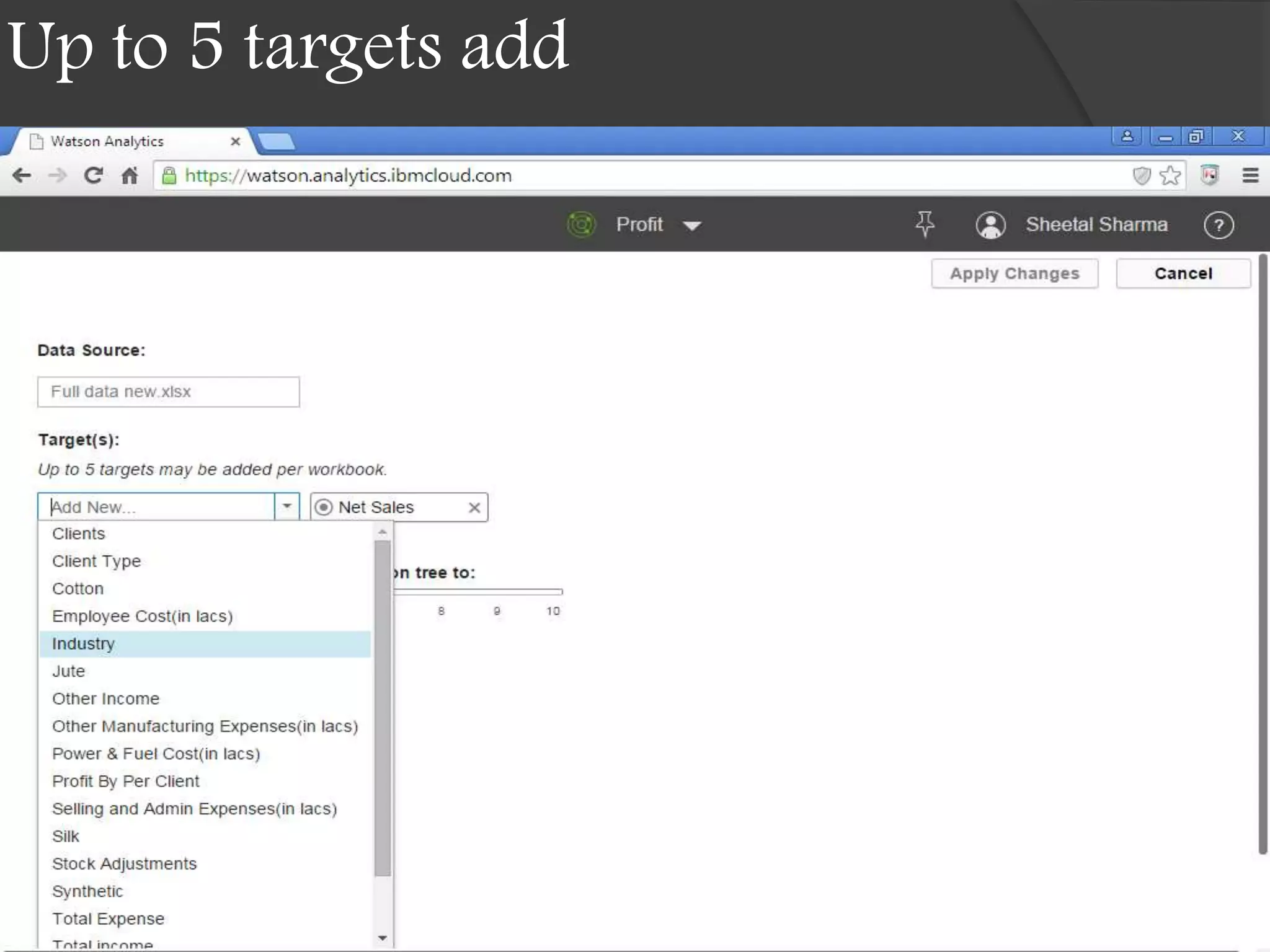Select Synthetic option in list
This screenshot has height=952, width=1270.
pos(205,891)
